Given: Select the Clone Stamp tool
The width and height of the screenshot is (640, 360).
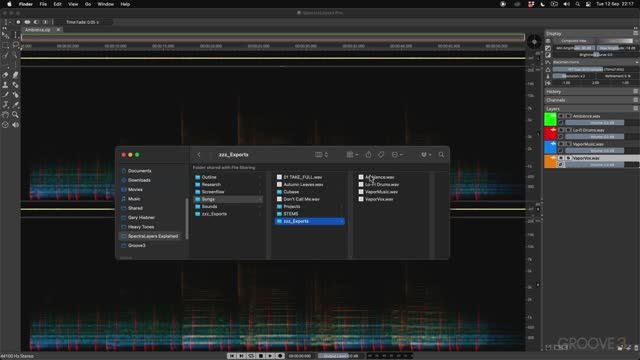Looking at the screenshot, I should click(5, 85).
